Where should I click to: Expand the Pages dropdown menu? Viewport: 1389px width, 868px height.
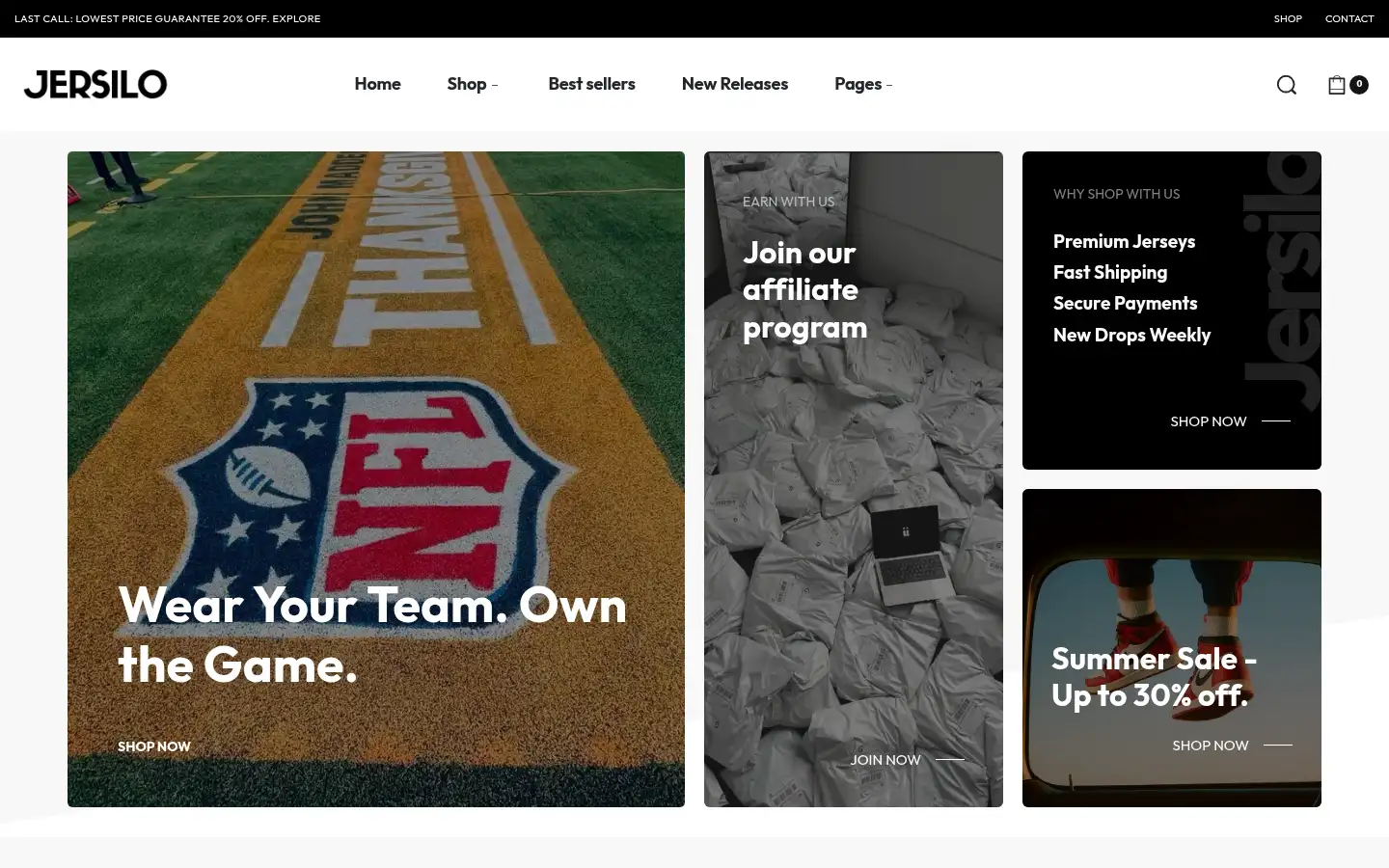863,84
